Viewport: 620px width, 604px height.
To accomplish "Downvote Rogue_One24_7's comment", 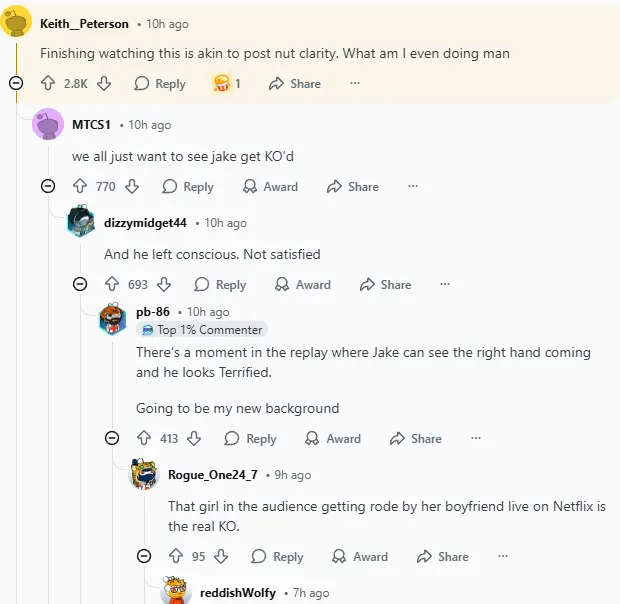I will 222,557.
